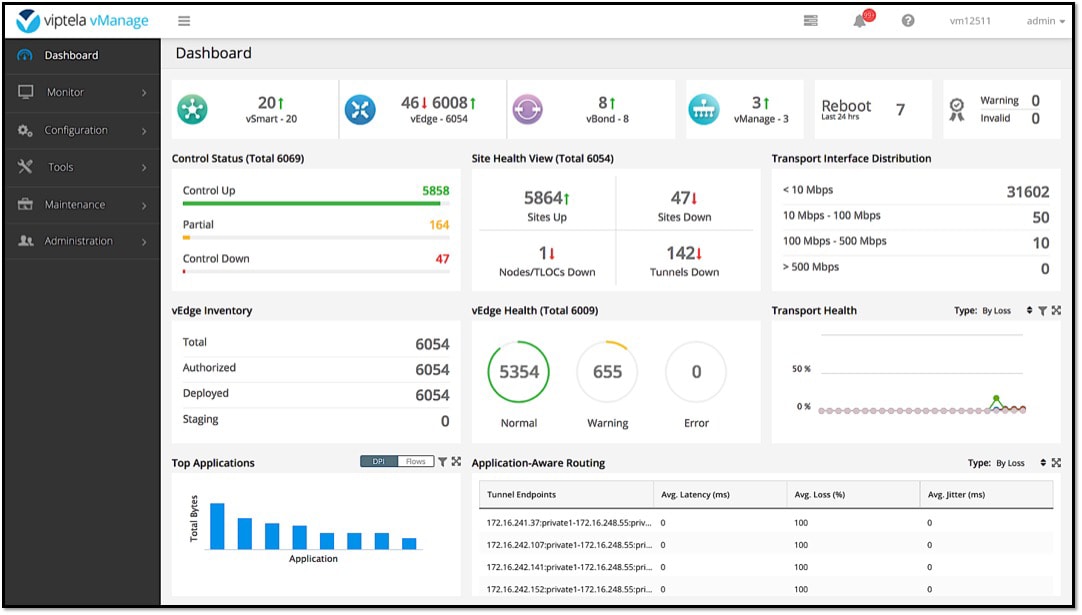1082x615 pixels.
Task: Open the notifications bell icon
Action: point(860,21)
